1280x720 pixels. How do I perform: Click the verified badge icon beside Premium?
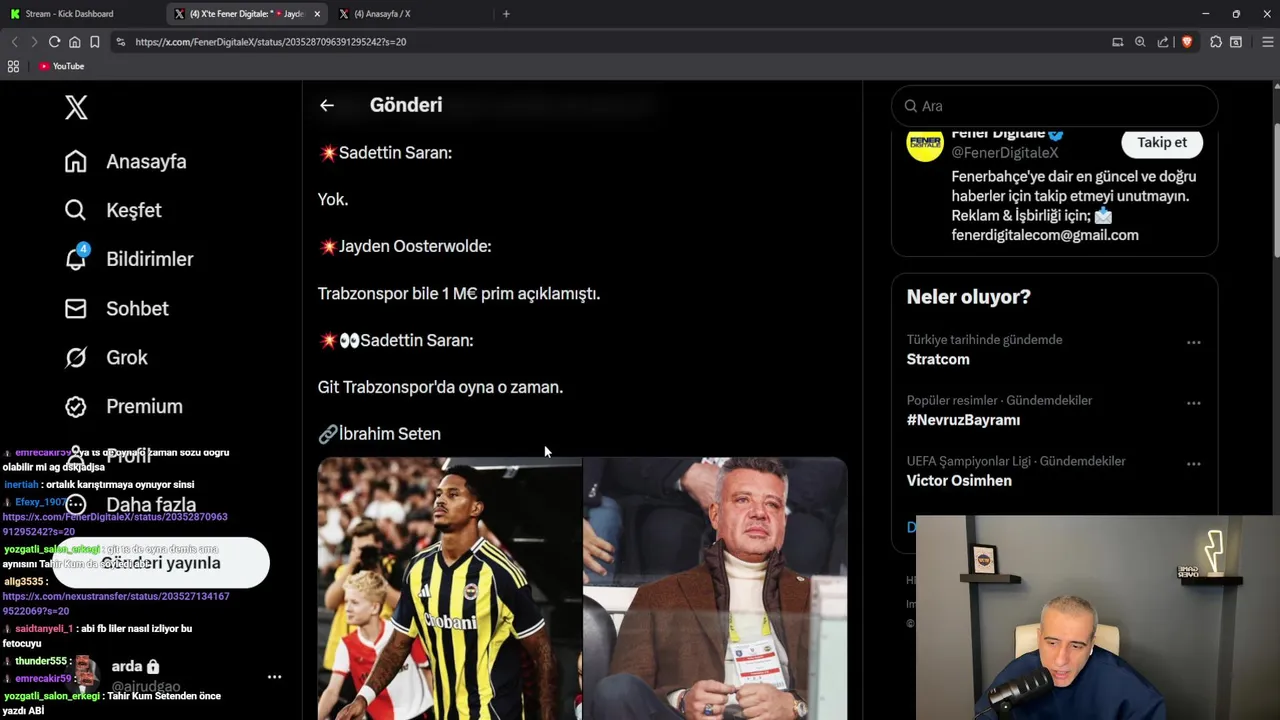tap(76, 406)
